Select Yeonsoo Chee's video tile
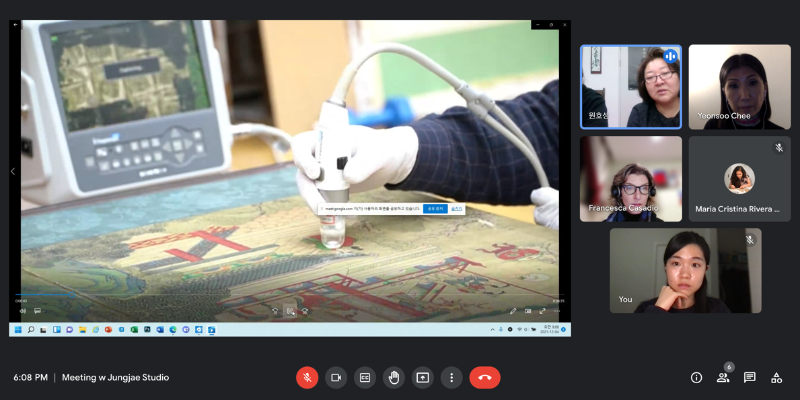800x400 pixels. point(739,87)
